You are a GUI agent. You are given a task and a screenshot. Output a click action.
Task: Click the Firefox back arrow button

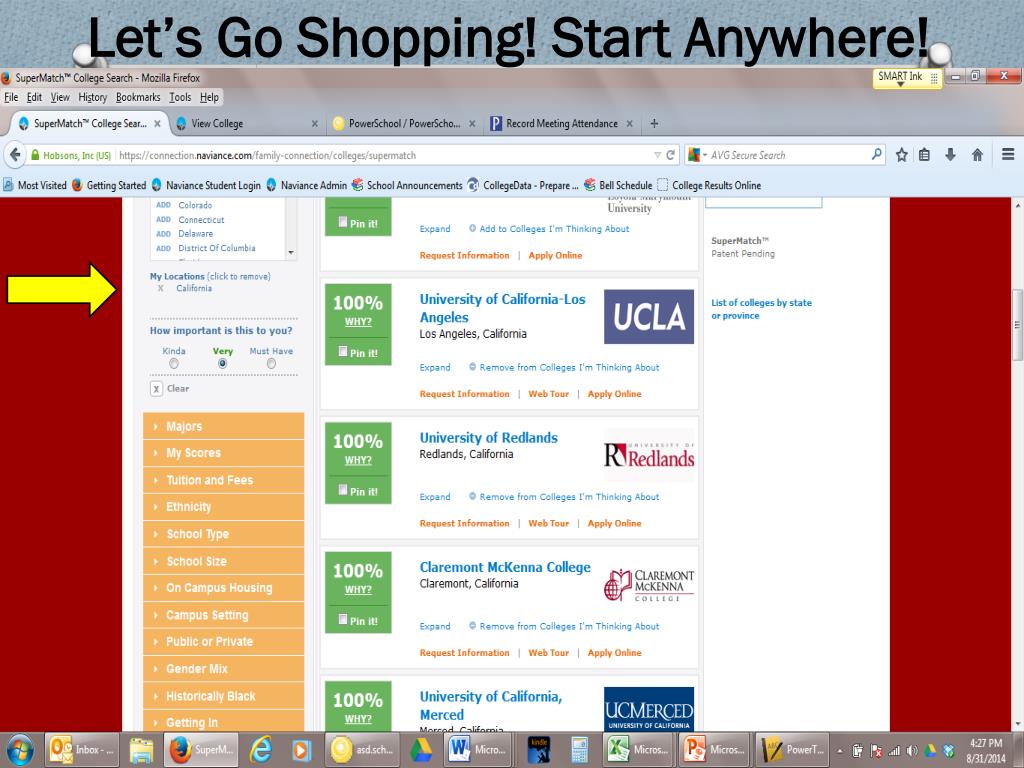point(14,155)
